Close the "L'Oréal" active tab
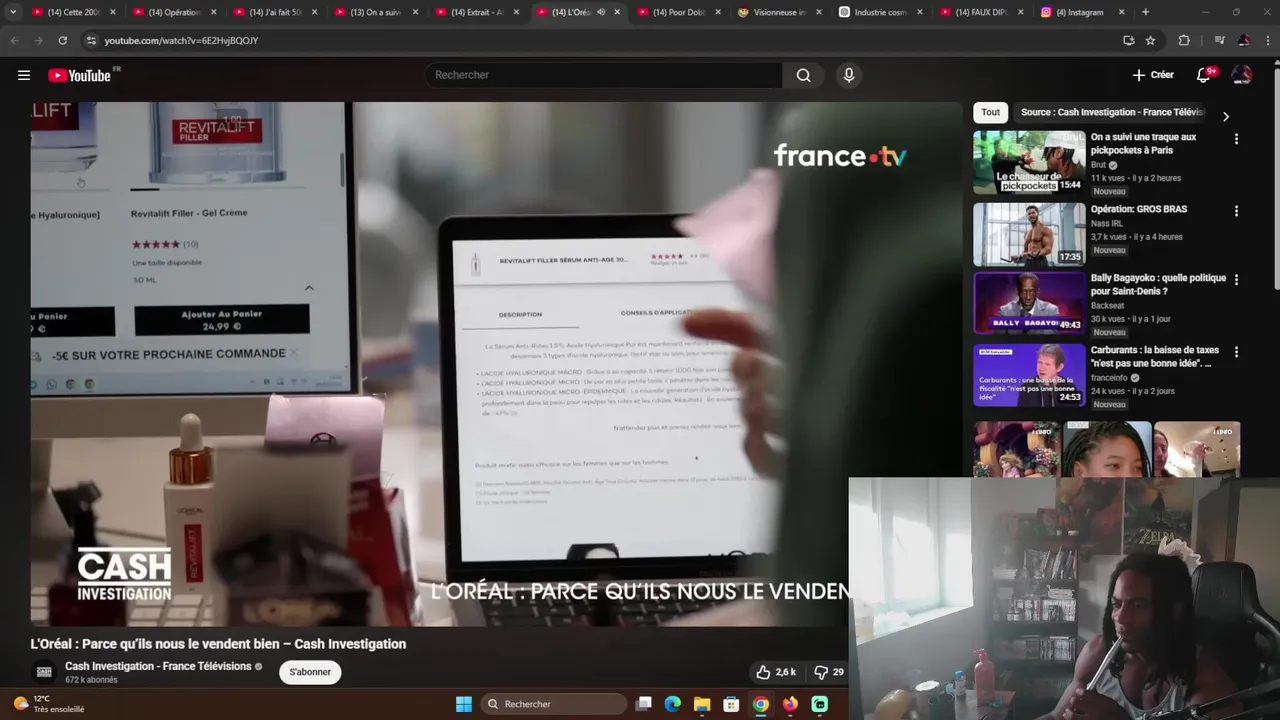 [617, 12]
